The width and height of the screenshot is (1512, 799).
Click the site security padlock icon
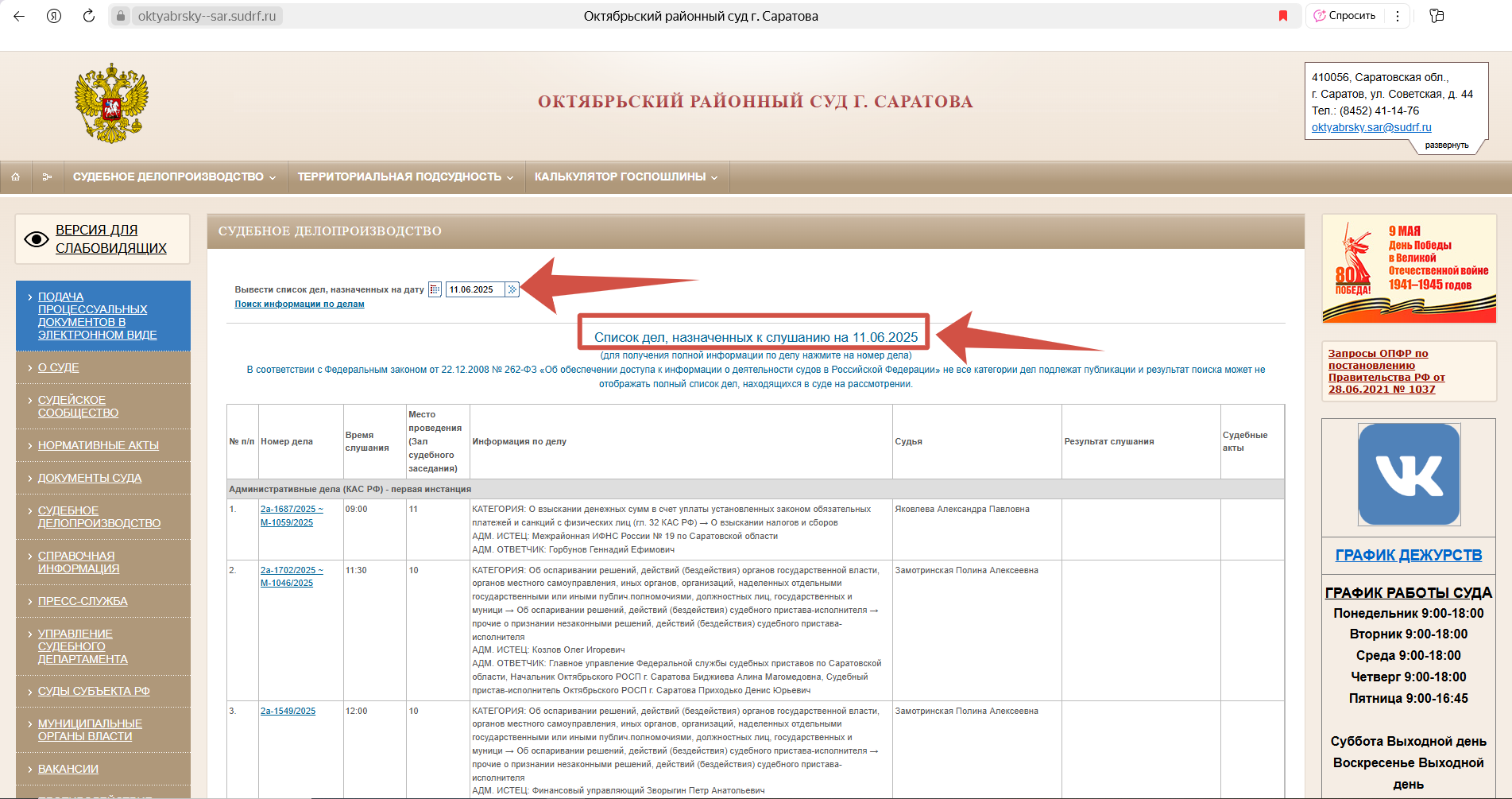(121, 16)
